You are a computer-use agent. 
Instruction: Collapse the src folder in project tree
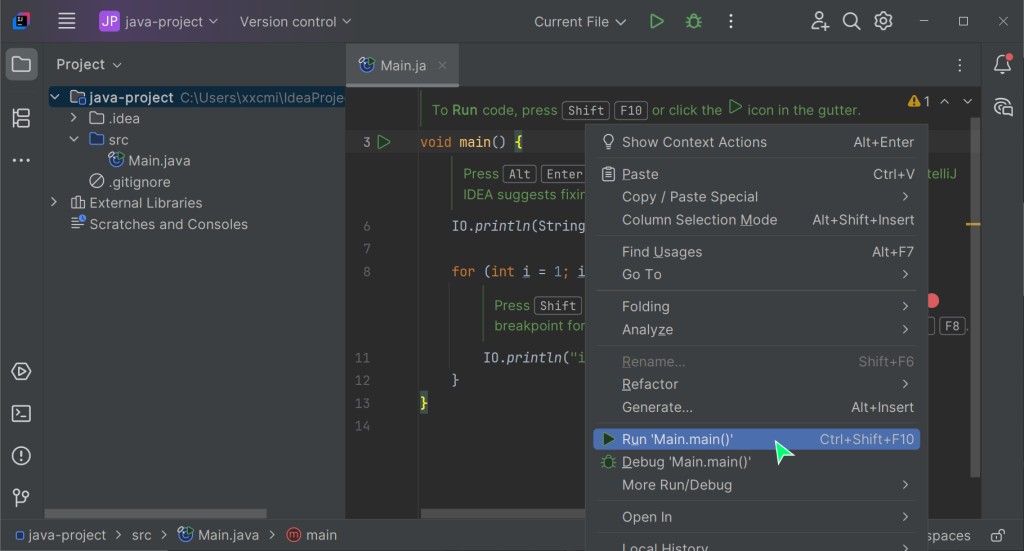coord(74,140)
